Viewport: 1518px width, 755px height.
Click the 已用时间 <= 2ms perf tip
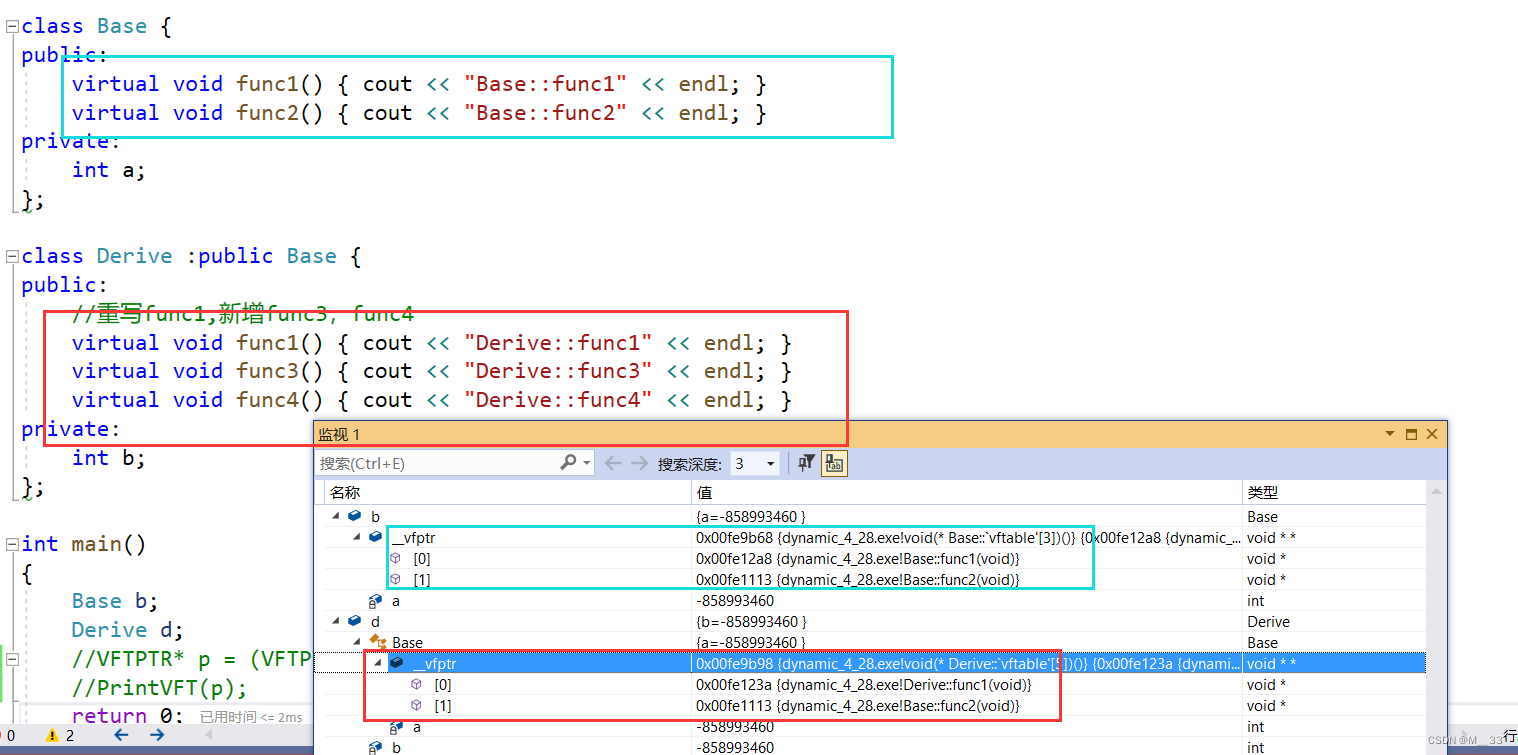pos(251,717)
